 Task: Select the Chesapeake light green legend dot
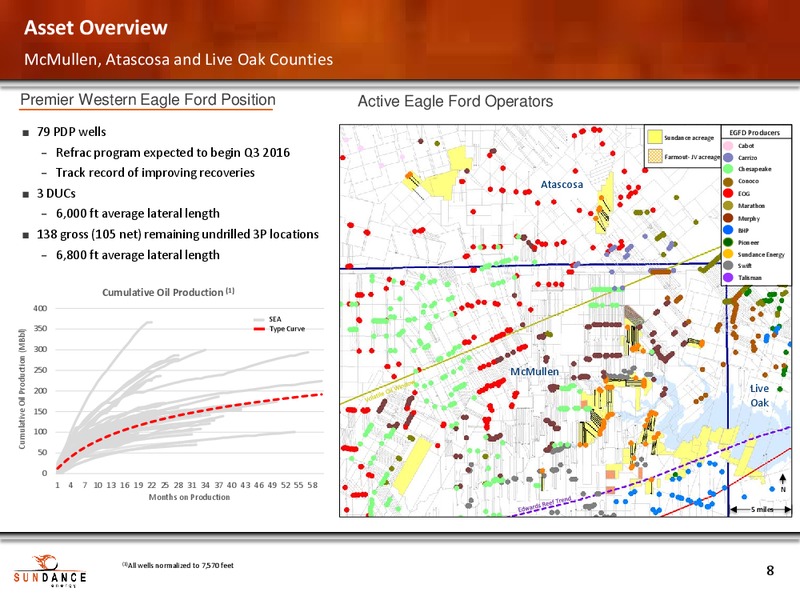(x=728, y=169)
